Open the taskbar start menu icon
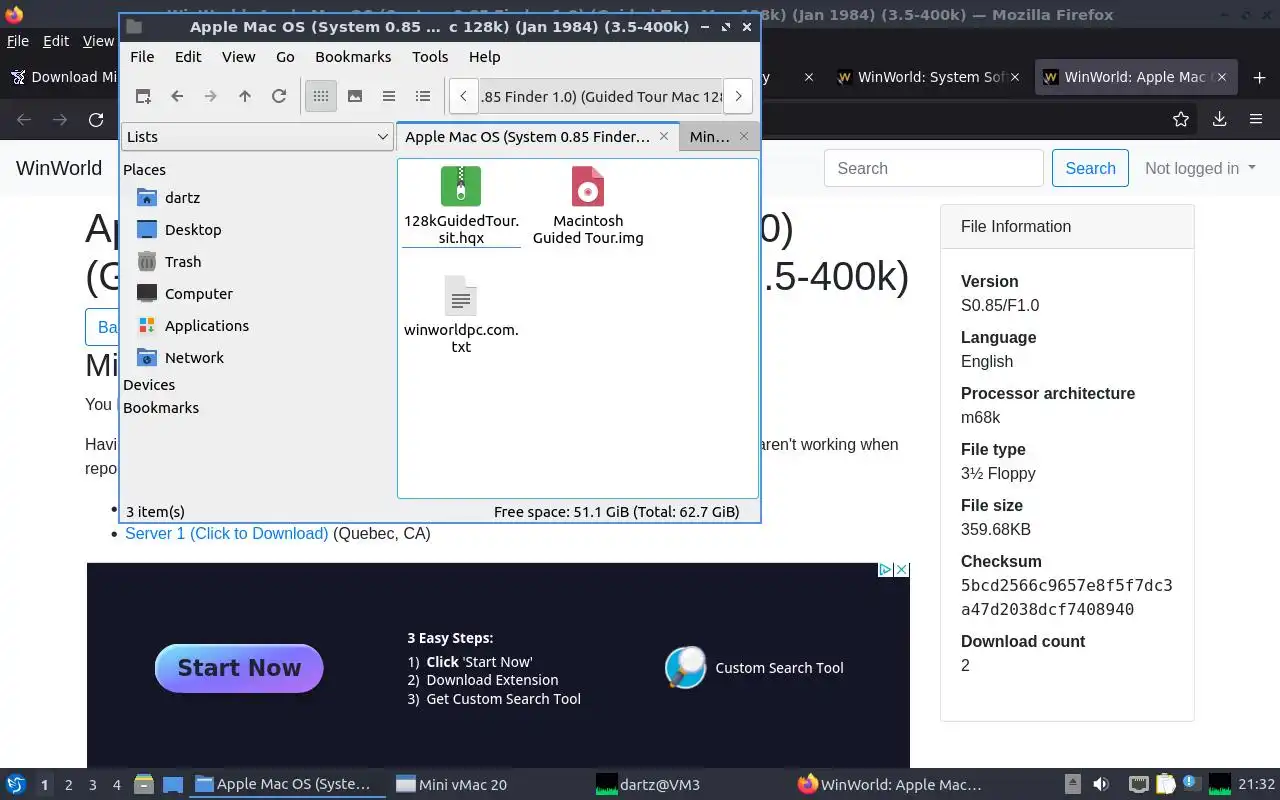Image resolution: width=1280 pixels, height=800 pixels. pyautogui.click(x=15, y=785)
